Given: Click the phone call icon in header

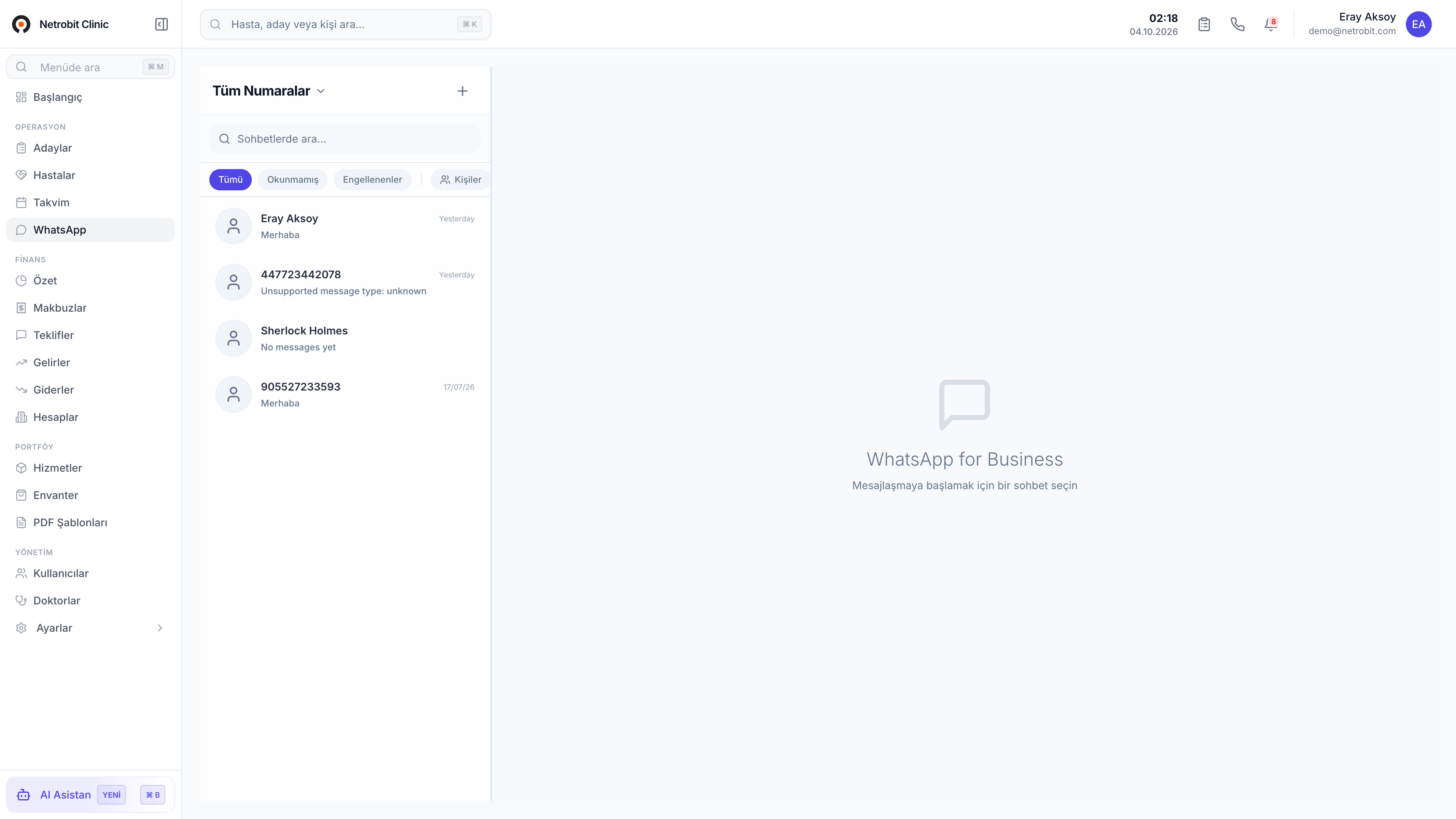Looking at the screenshot, I should click(1237, 24).
